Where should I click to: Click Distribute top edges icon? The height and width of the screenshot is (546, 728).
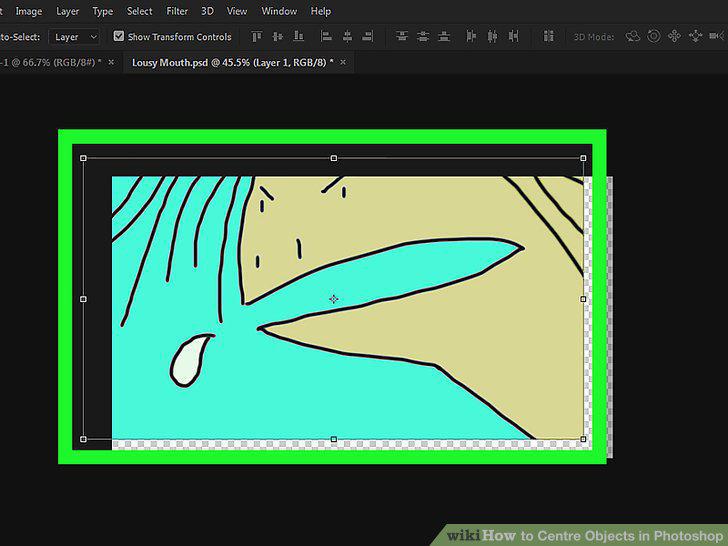click(402, 36)
